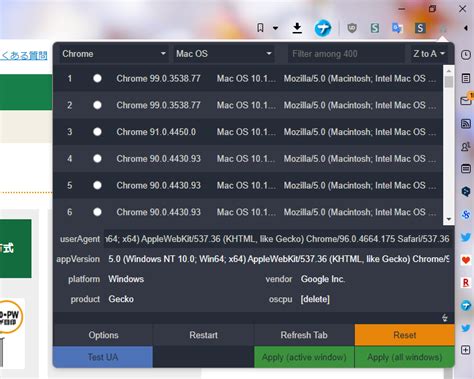Image resolution: width=474 pixels, height=379 pixels.
Task: Open the red heart web panel icon
Action: (466, 260)
